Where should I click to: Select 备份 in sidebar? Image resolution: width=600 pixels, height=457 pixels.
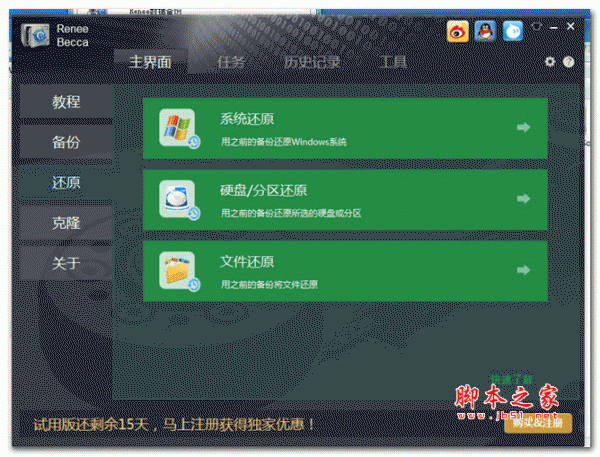(66, 142)
